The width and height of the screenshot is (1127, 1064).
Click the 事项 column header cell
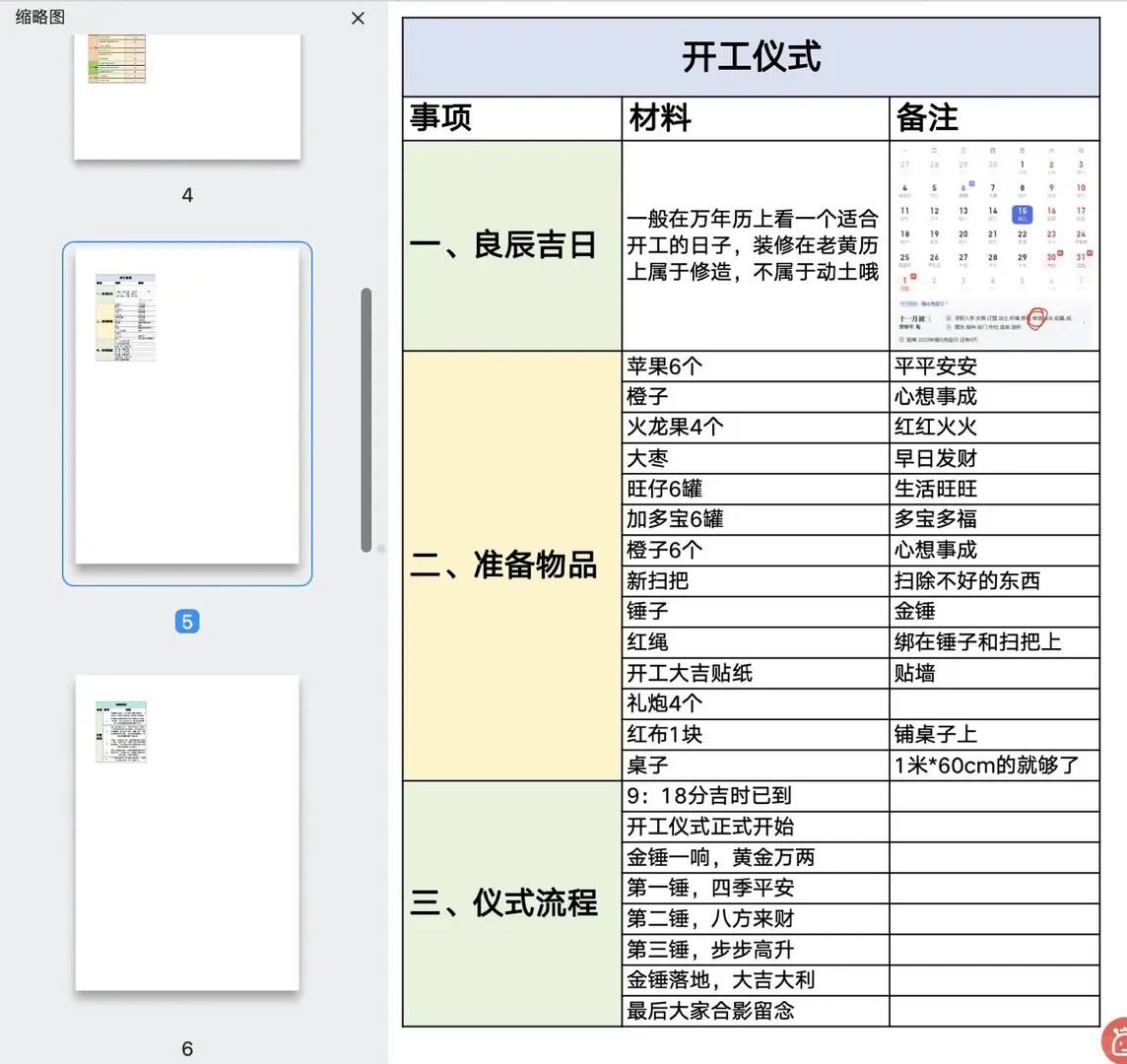pos(511,117)
